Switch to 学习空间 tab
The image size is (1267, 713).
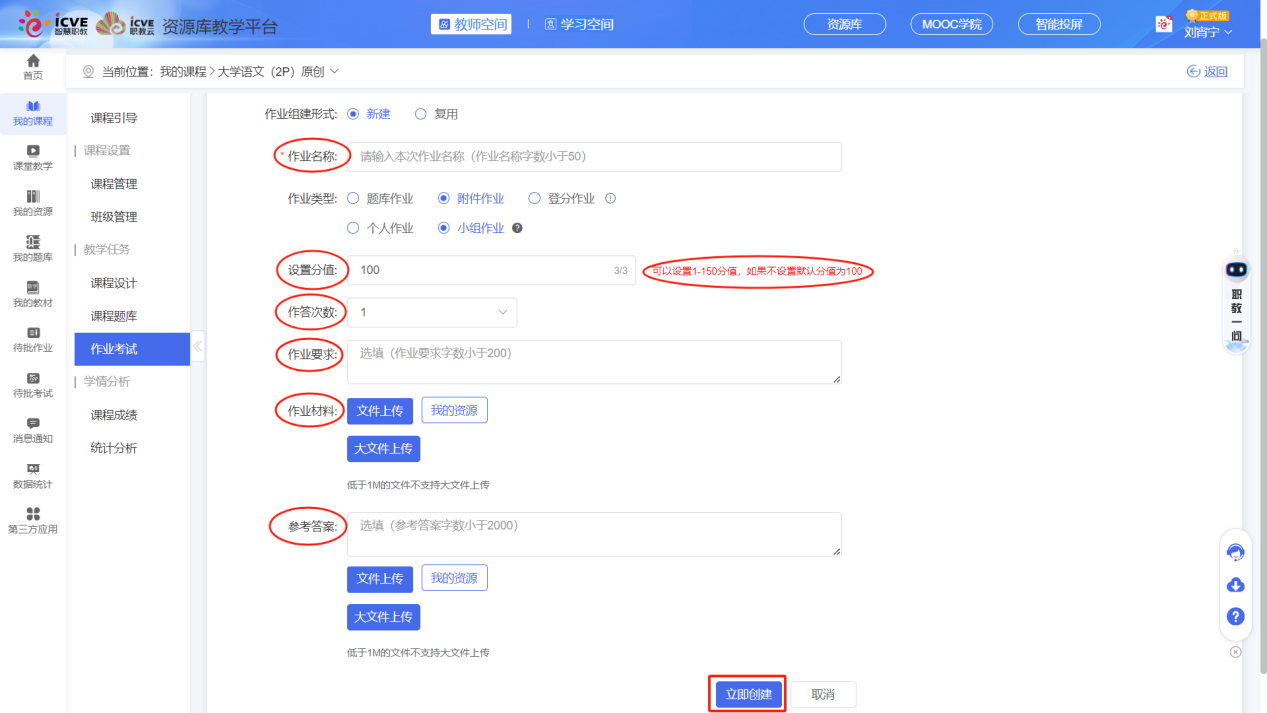[x=579, y=24]
